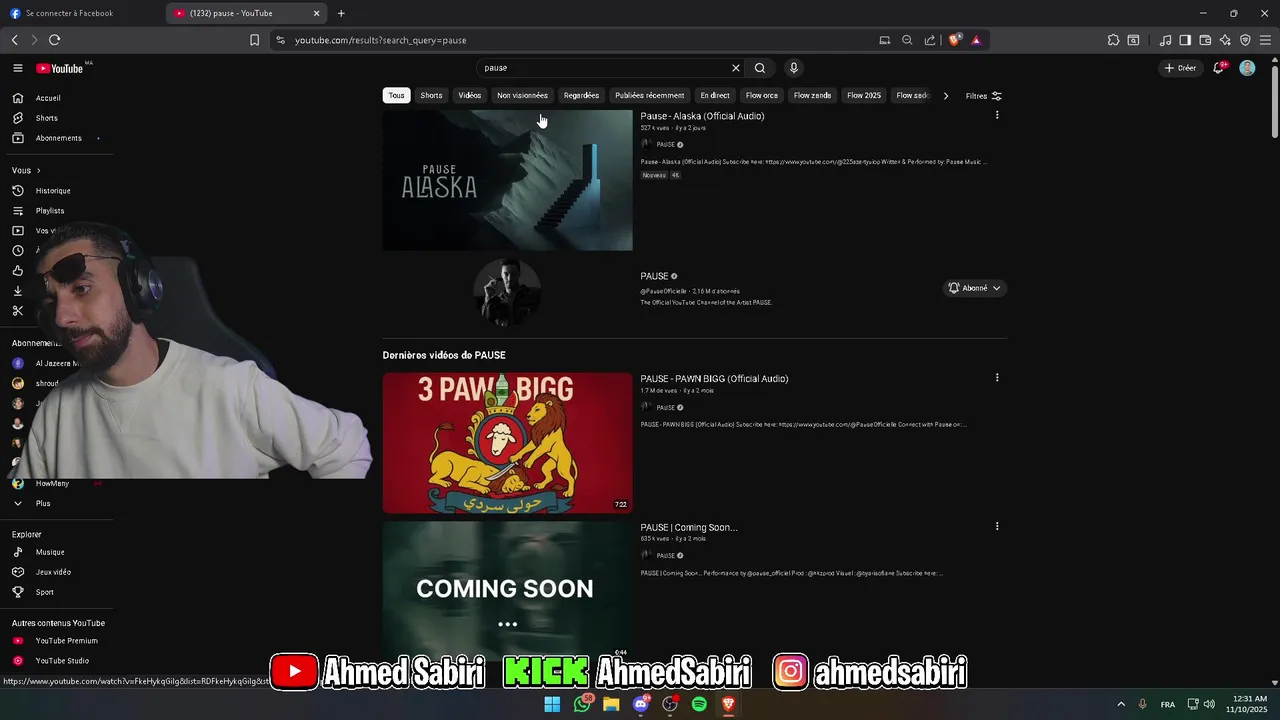Open the browser extensions puzzle icon

pyautogui.click(x=1113, y=40)
